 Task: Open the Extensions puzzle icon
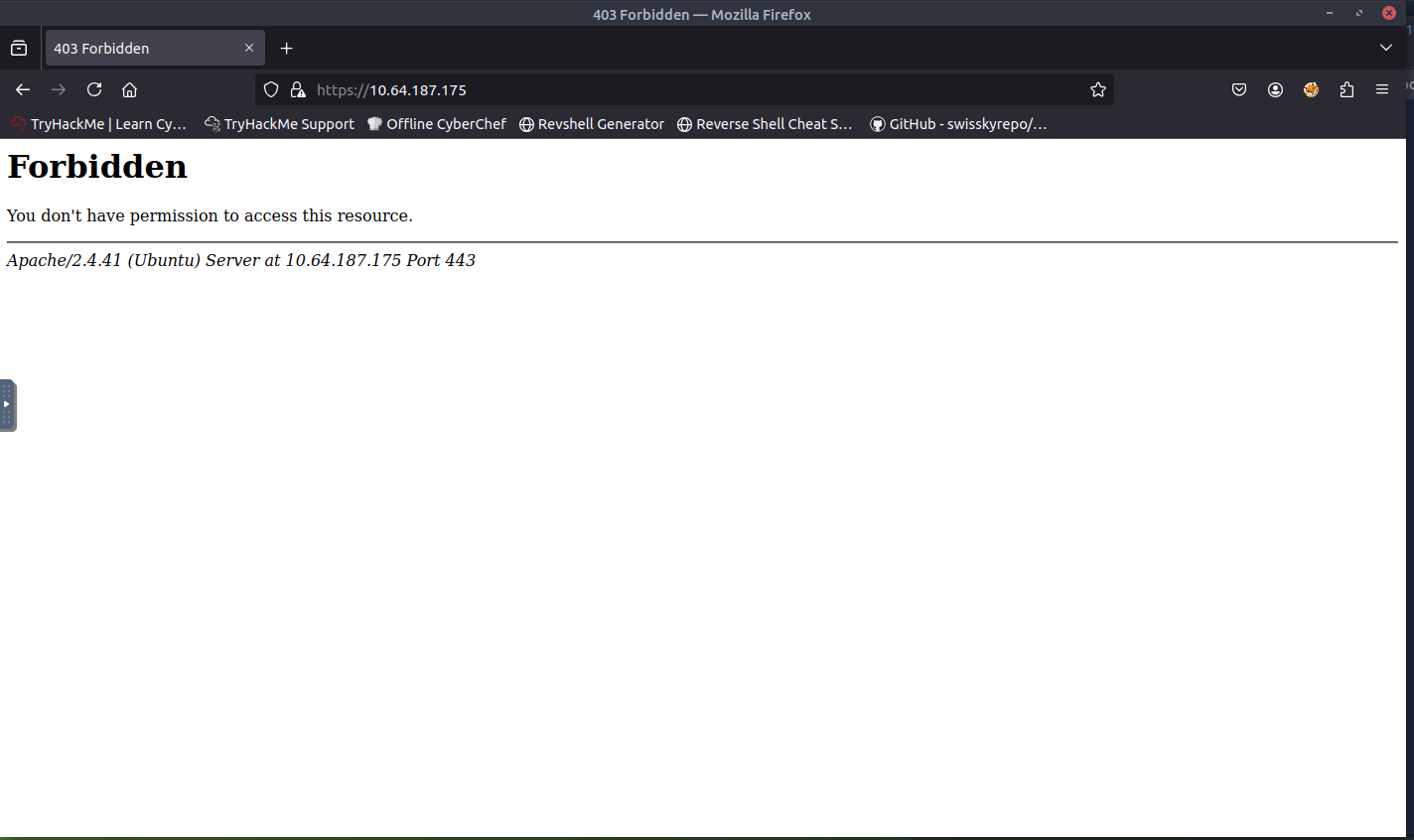click(x=1346, y=89)
